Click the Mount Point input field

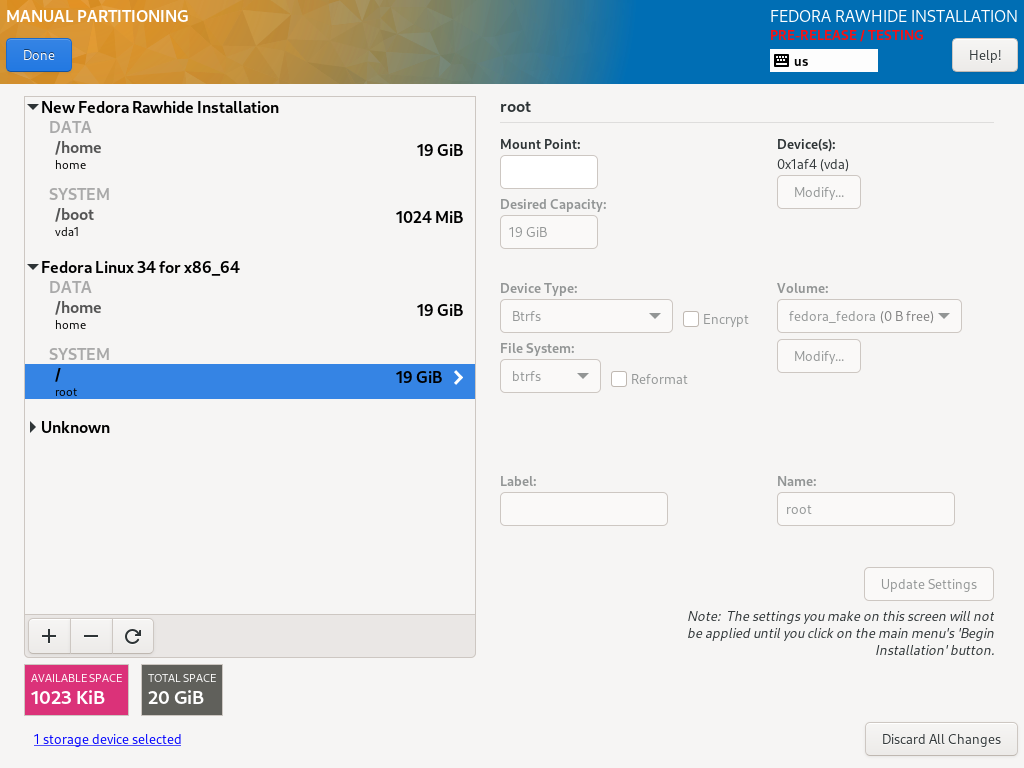point(549,172)
